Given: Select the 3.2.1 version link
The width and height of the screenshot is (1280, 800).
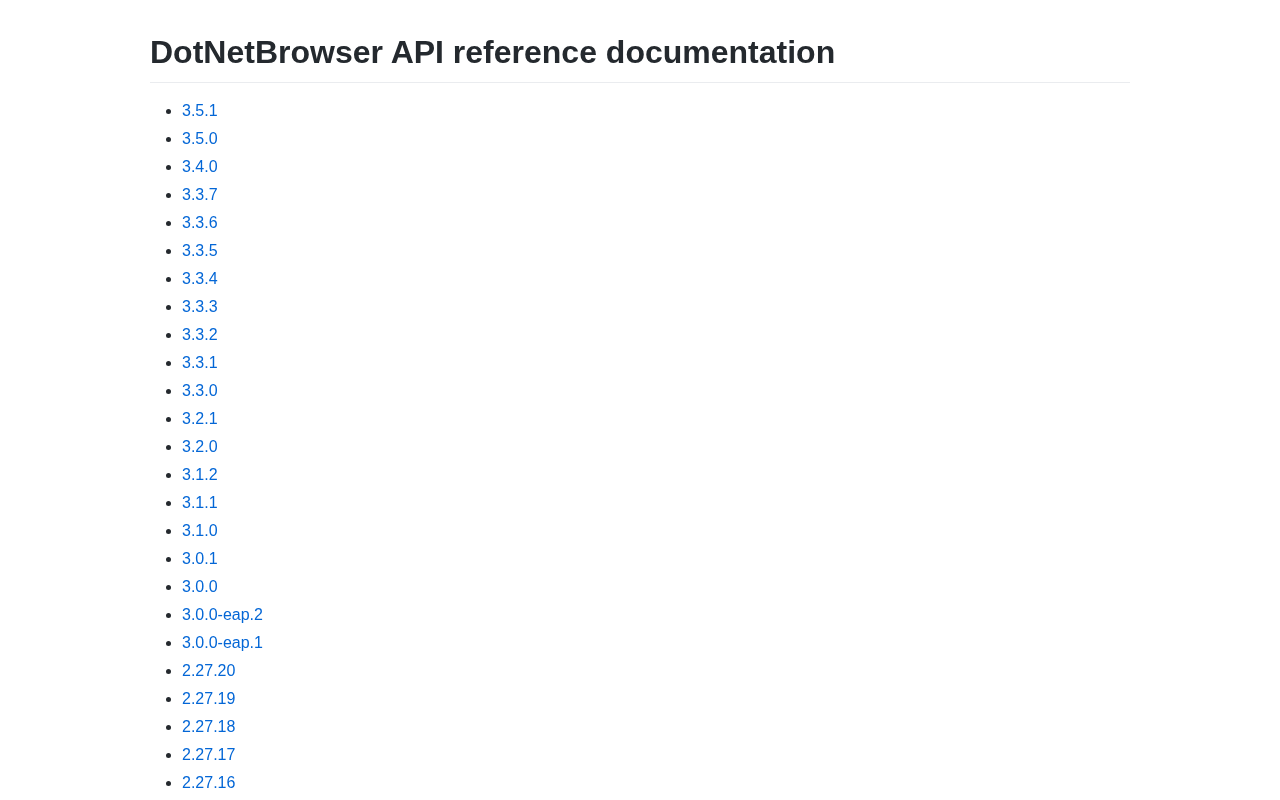Looking at the screenshot, I should [199, 419].
